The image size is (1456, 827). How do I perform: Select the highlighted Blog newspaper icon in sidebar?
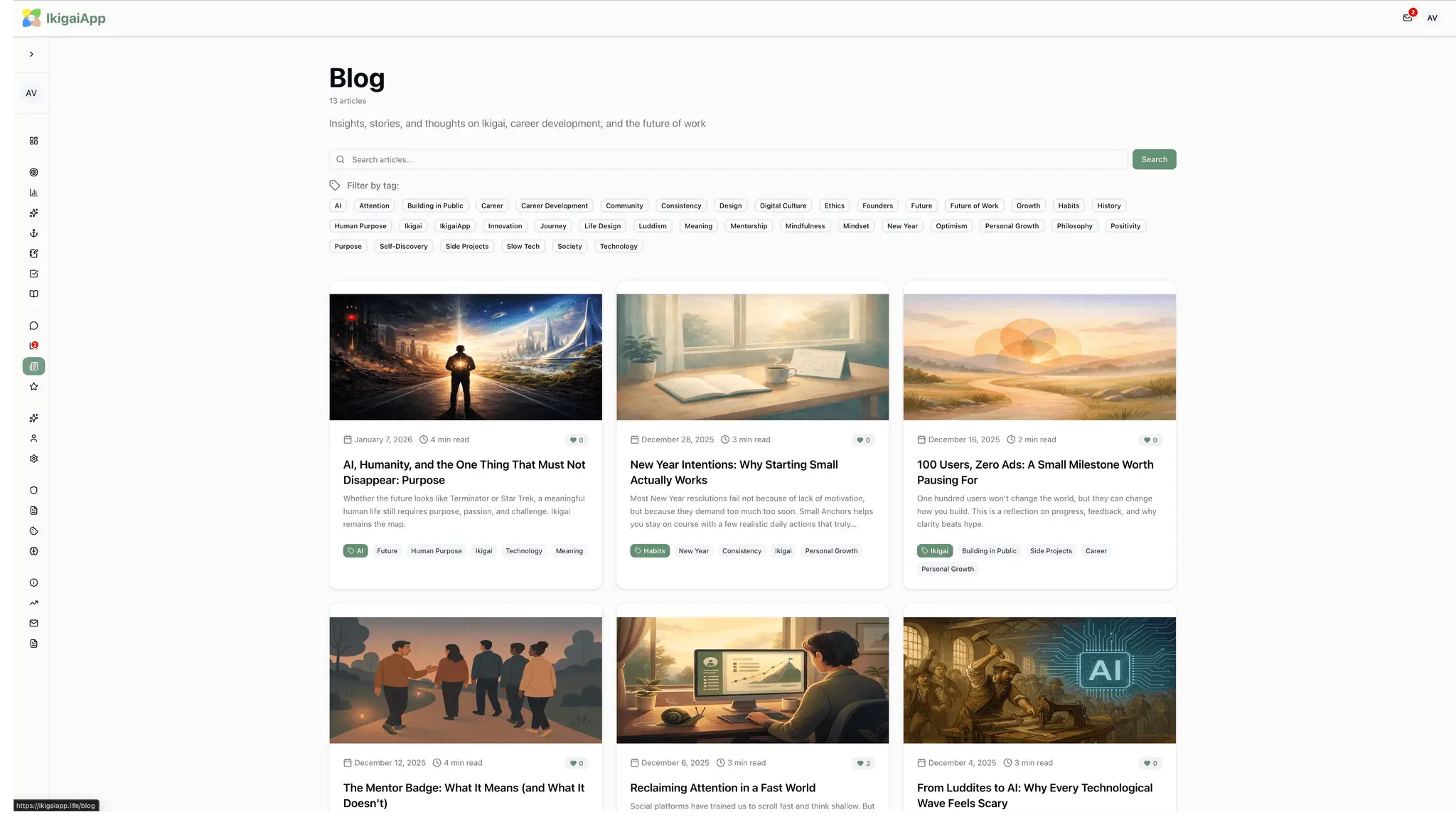point(33,366)
